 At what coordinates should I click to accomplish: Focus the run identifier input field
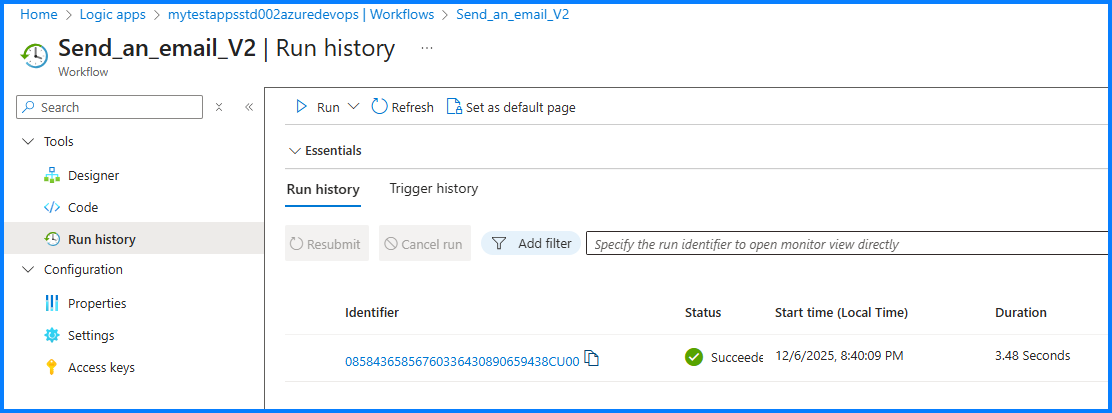[847, 244]
